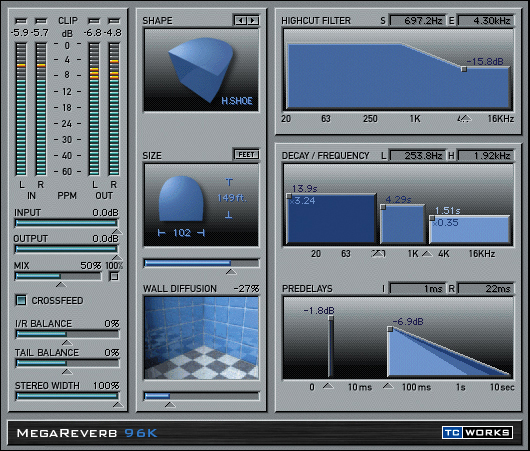The height and width of the screenshot is (451, 530).
Task: Click the mid band decay handle 4.29s
Action: 383,207
